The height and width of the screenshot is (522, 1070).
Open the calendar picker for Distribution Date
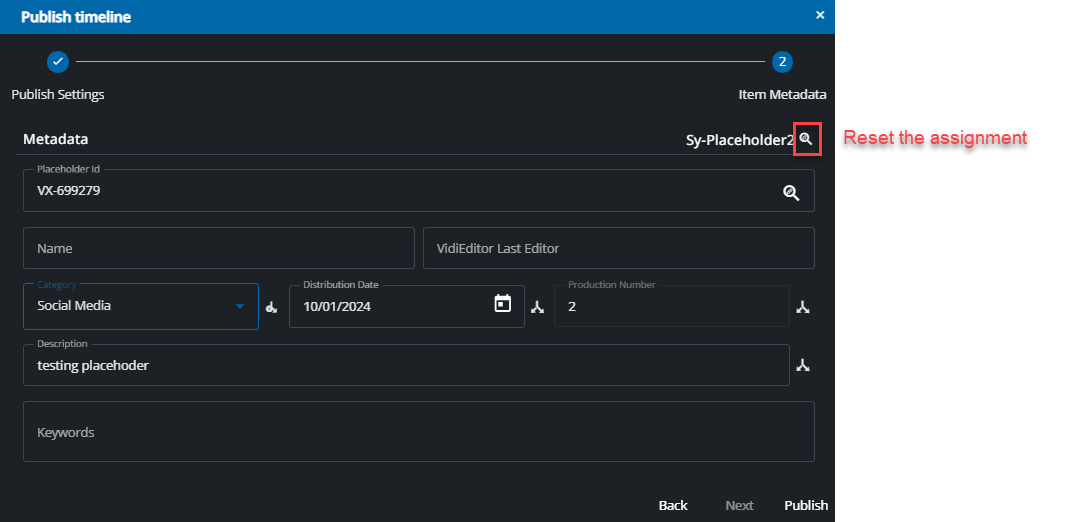click(503, 304)
